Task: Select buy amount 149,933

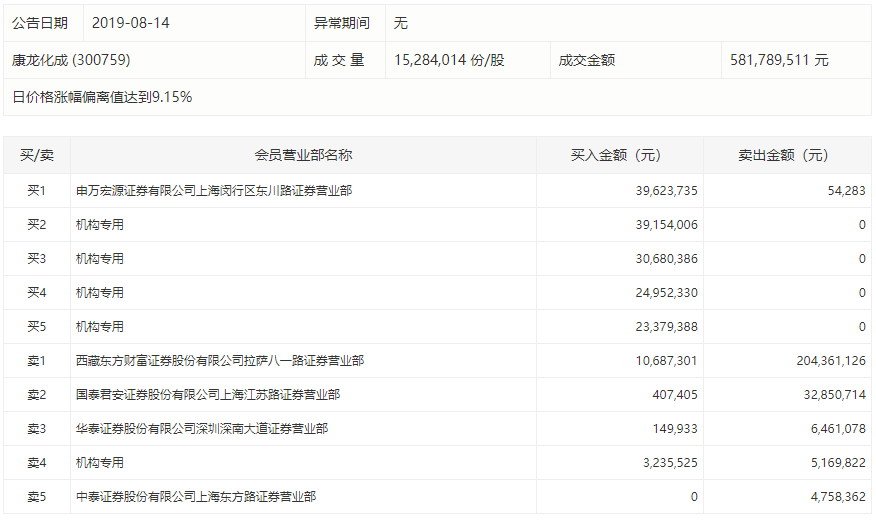Action: (675, 429)
